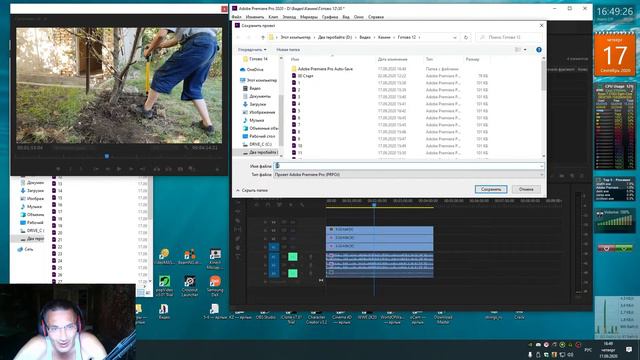Viewport: 640px width, 360px height.
Task: Toggle A1 track targeting
Action: [x=273, y=257]
